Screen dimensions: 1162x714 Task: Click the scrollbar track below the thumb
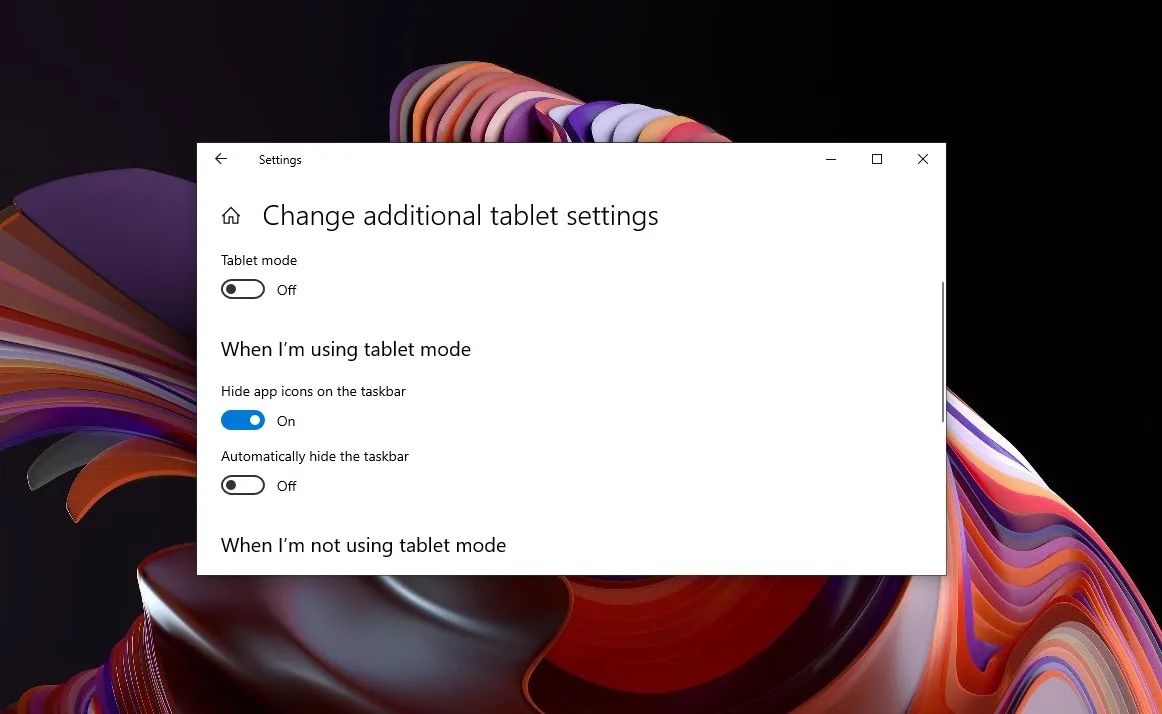click(x=942, y=500)
